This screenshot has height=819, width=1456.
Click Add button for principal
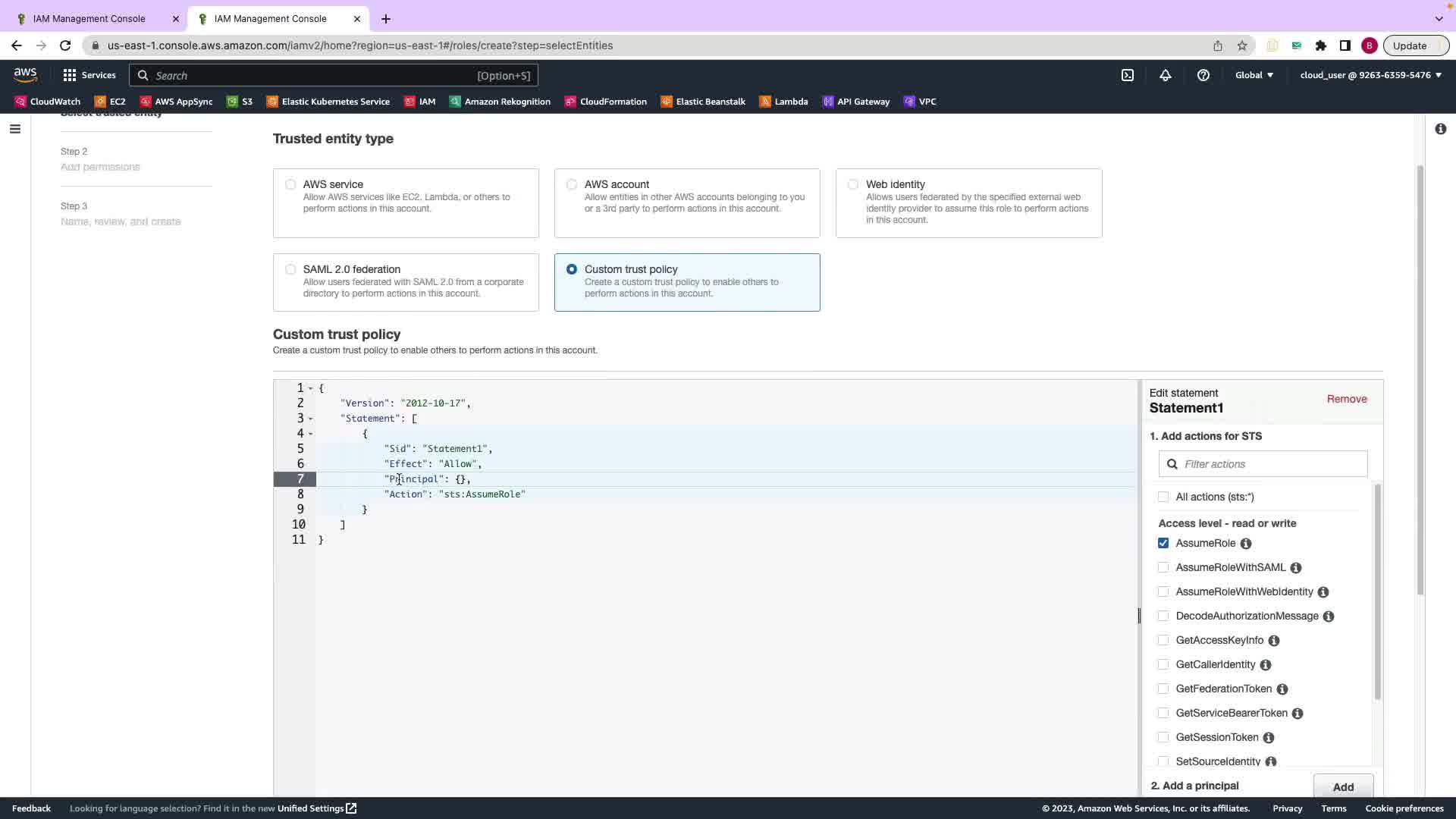1343,786
